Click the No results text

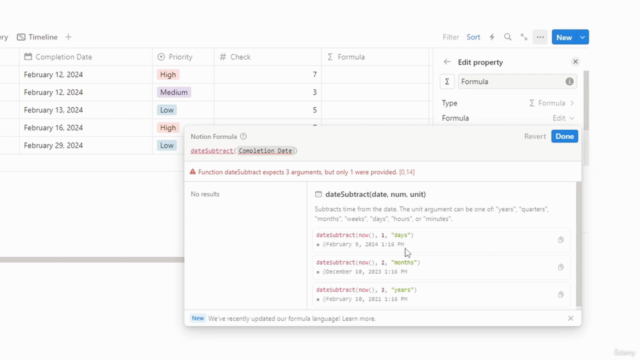click(205, 194)
